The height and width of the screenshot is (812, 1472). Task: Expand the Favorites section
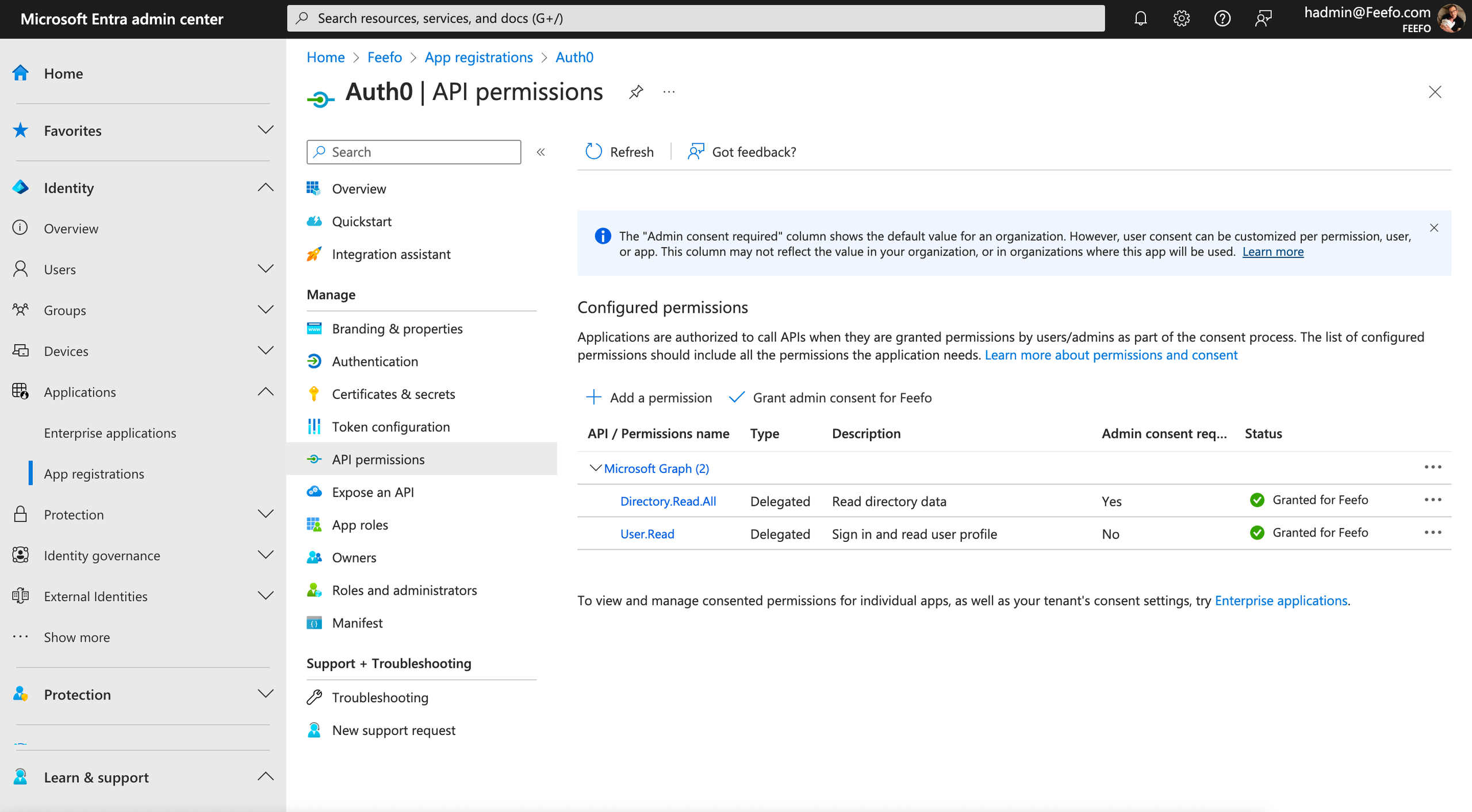pos(265,130)
